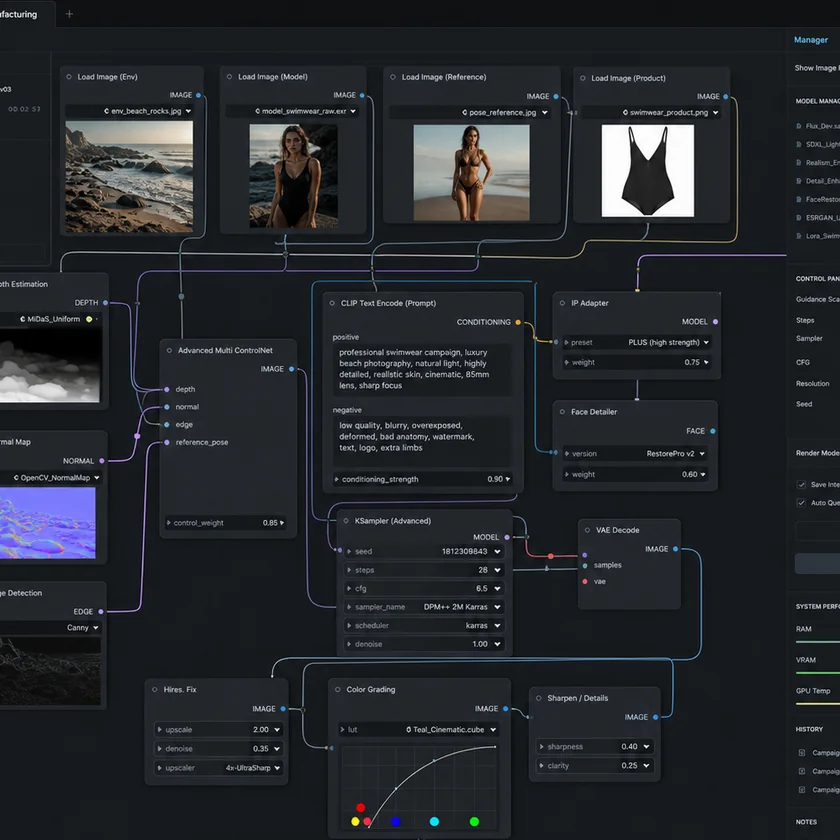Click the vae red input port

click(584, 581)
